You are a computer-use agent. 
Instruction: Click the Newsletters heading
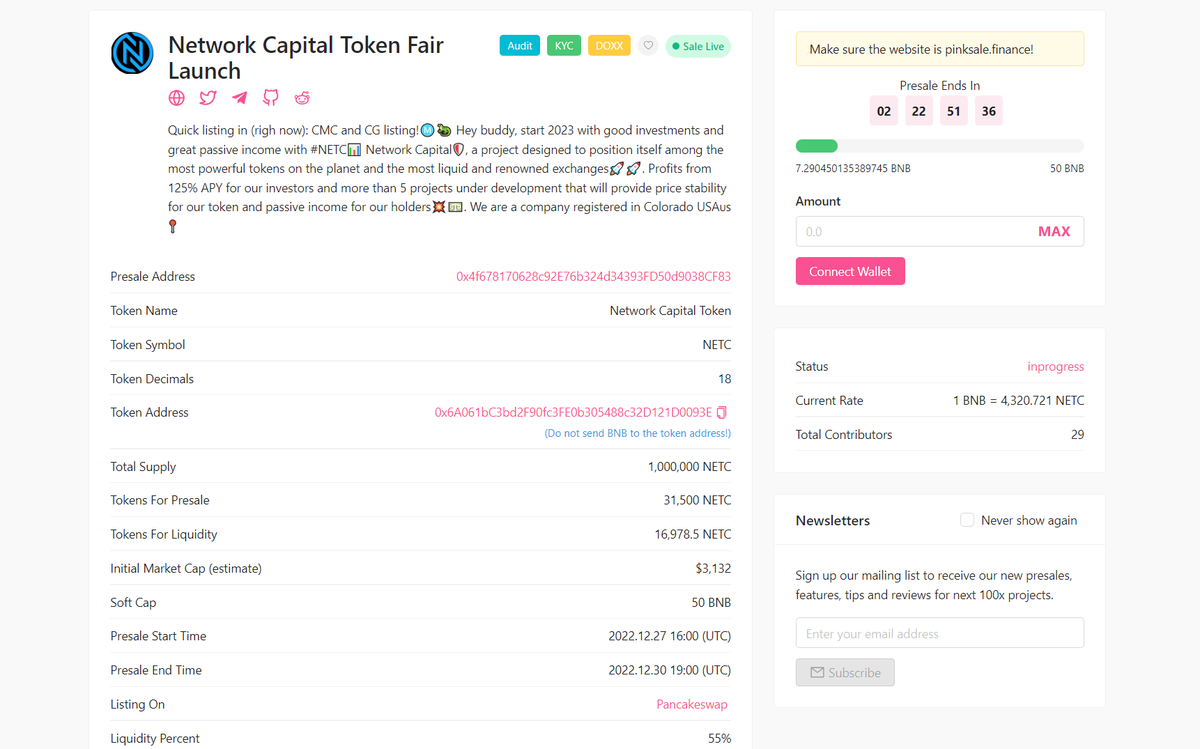coord(833,520)
